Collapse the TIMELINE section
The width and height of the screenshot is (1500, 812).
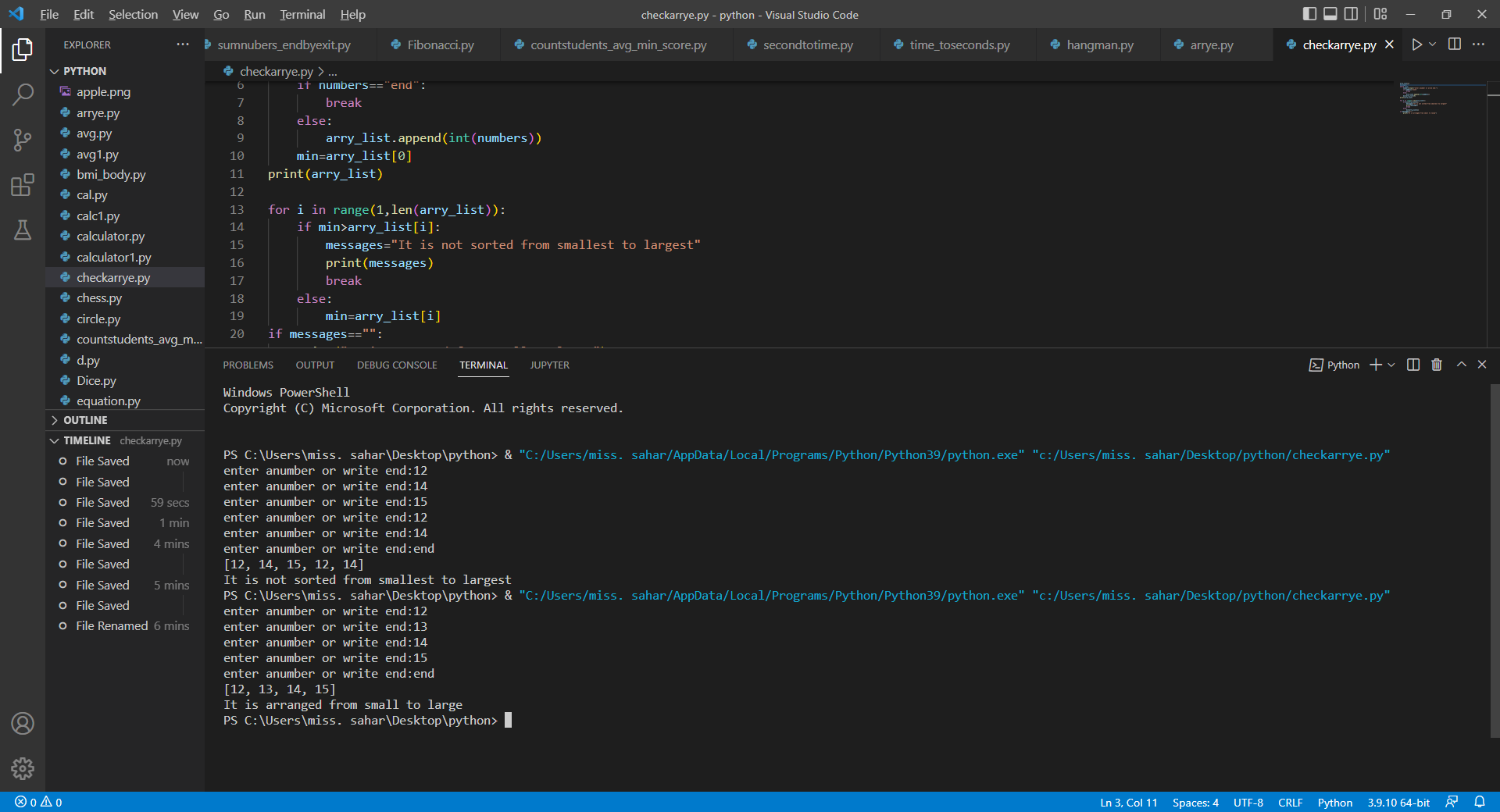point(125,440)
